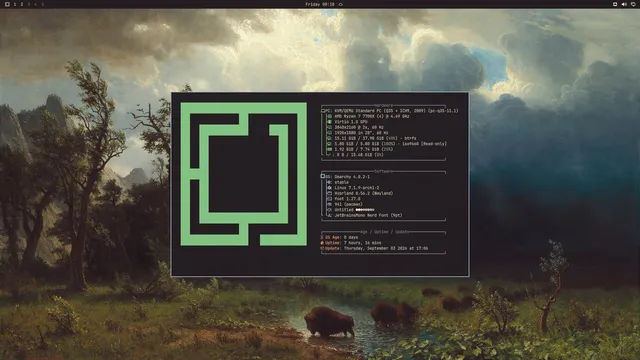Click the package icon beside 941 (pacman)
Screen dimensions: 640x360
pos(329,204)
